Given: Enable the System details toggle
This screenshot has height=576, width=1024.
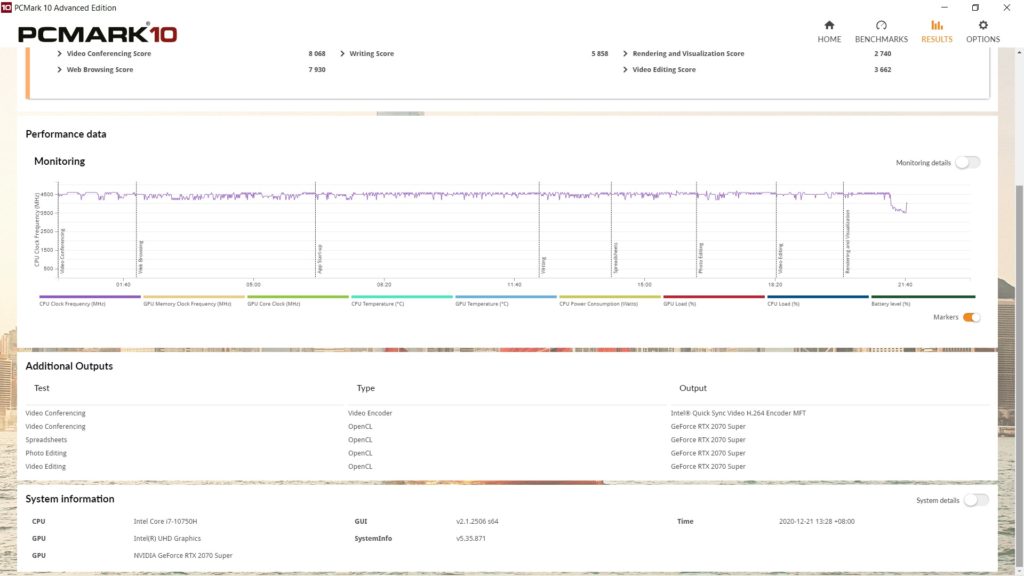Looking at the screenshot, I should [x=976, y=500].
